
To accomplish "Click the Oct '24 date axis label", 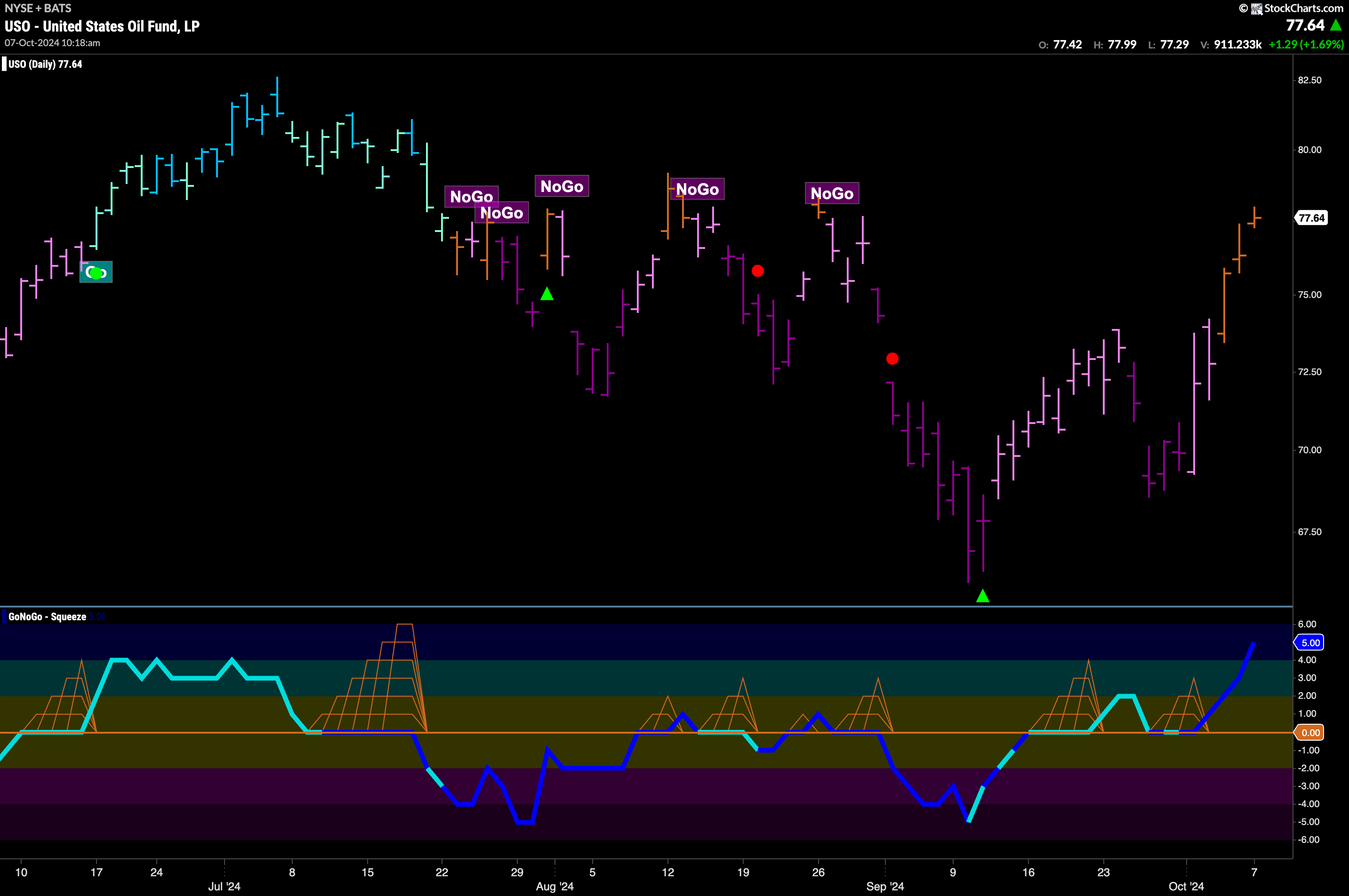I will tap(1186, 886).
